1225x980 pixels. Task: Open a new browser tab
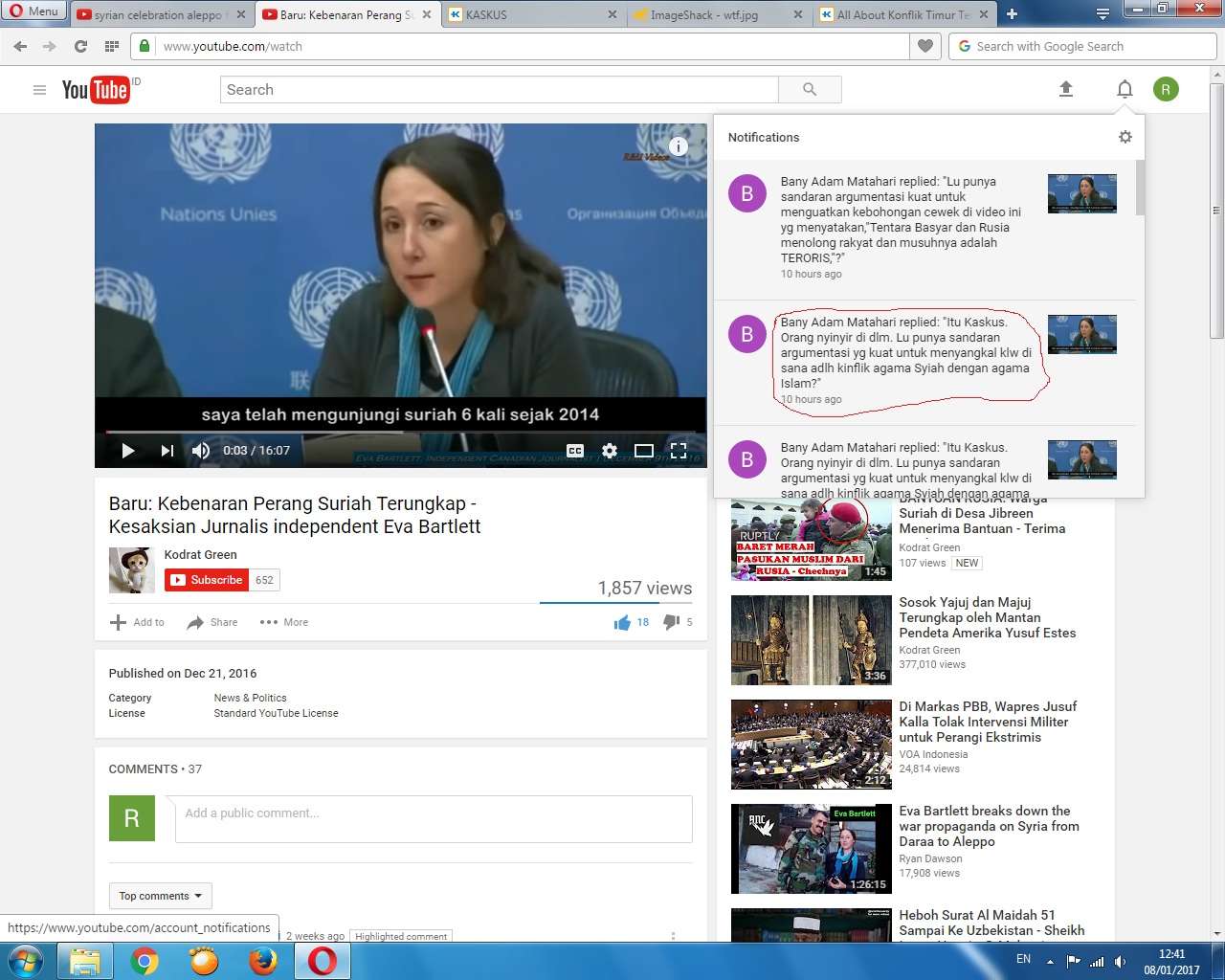coord(1012,14)
